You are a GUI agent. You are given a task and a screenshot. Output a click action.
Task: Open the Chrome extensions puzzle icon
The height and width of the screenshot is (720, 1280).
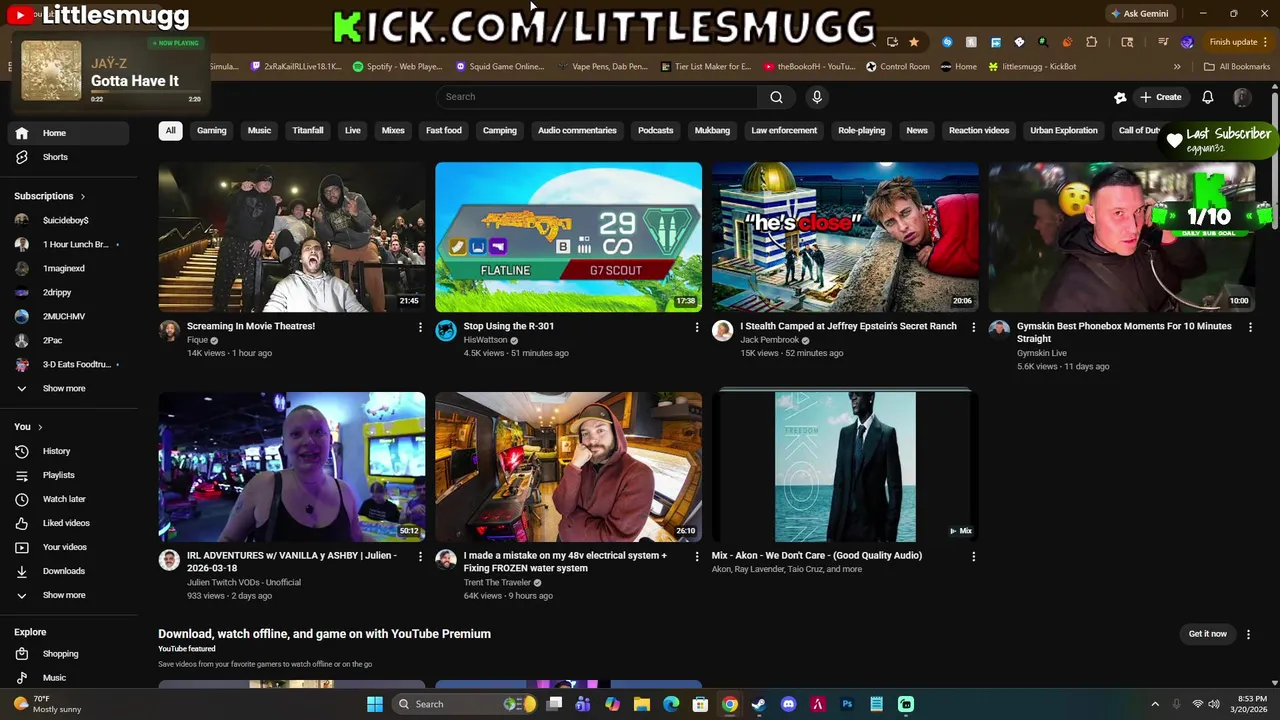click(1091, 42)
